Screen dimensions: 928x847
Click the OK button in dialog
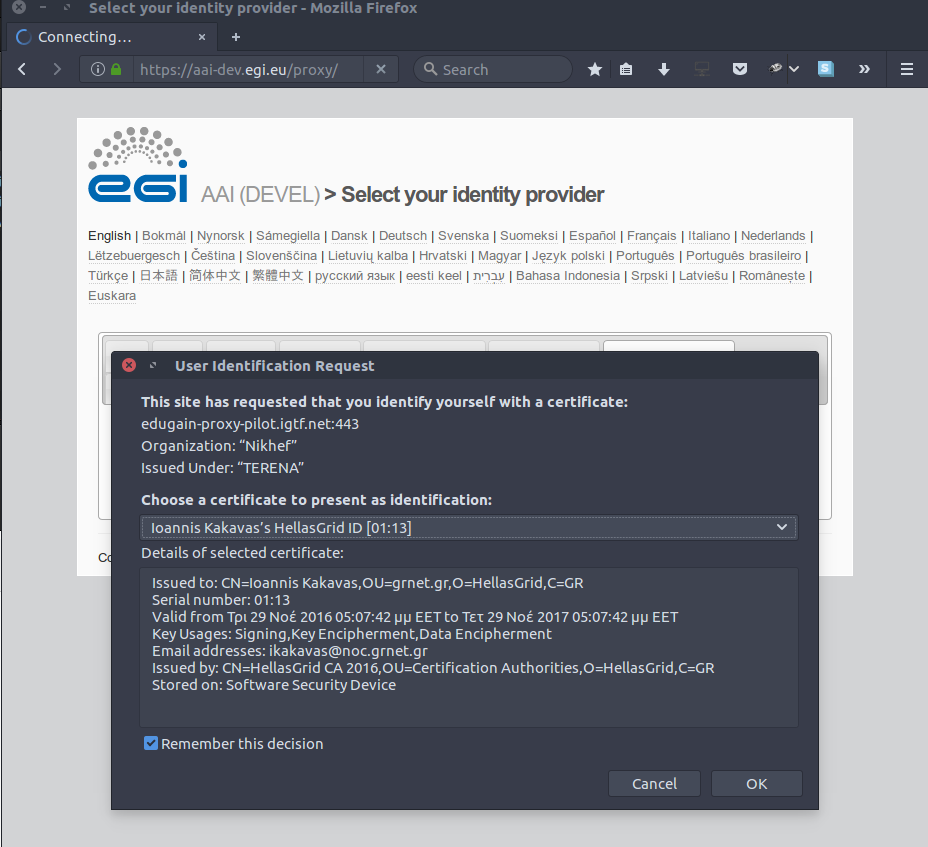click(756, 784)
